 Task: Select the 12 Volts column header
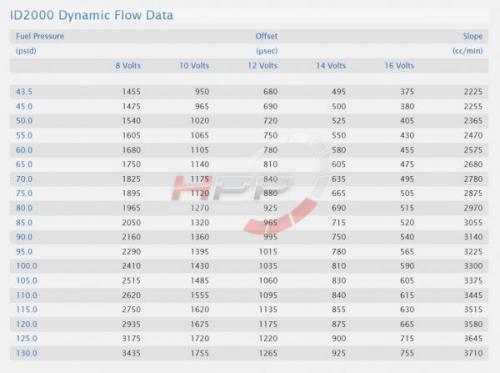263,66
